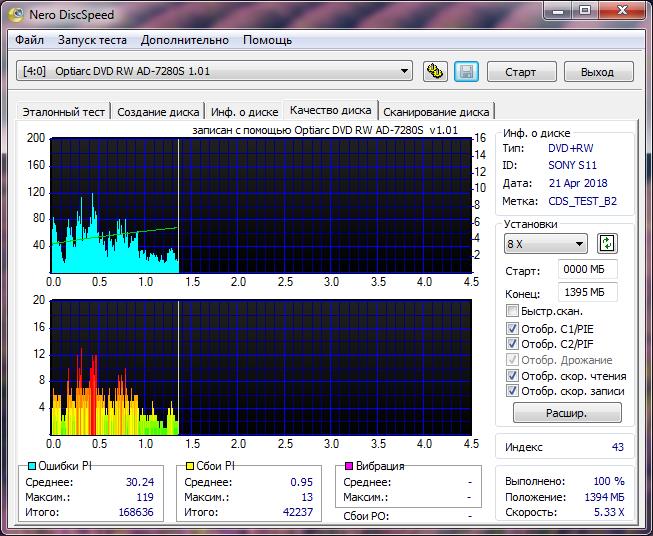The height and width of the screenshot is (536, 653).
Task: Open the Файл menu
Action: point(30,40)
